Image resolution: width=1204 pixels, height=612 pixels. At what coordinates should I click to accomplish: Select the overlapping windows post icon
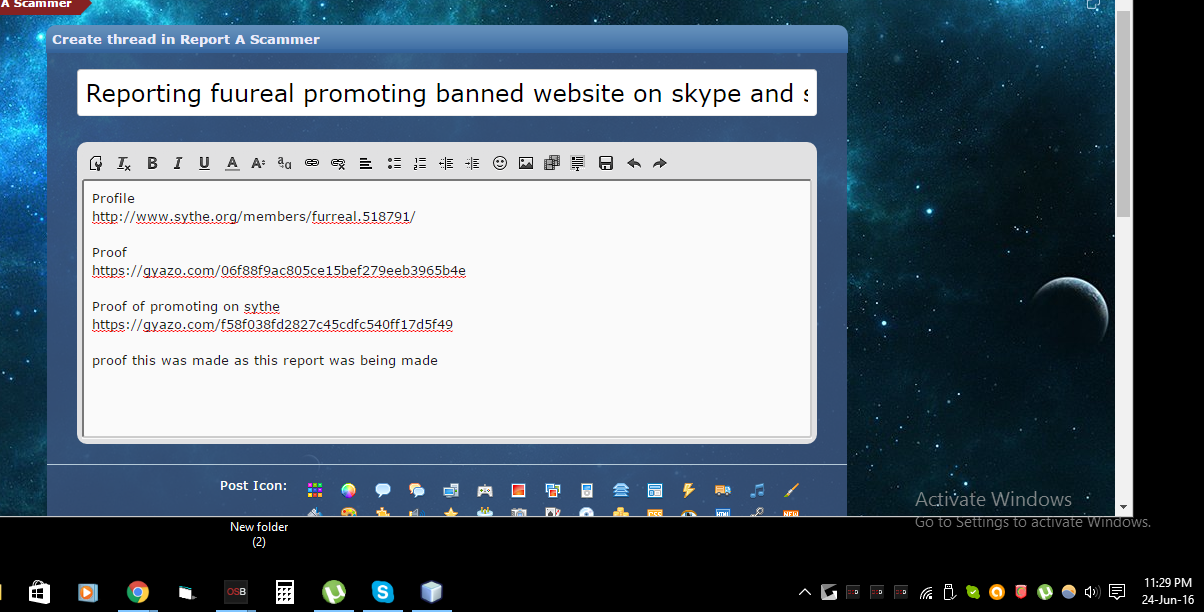pos(553,490)
